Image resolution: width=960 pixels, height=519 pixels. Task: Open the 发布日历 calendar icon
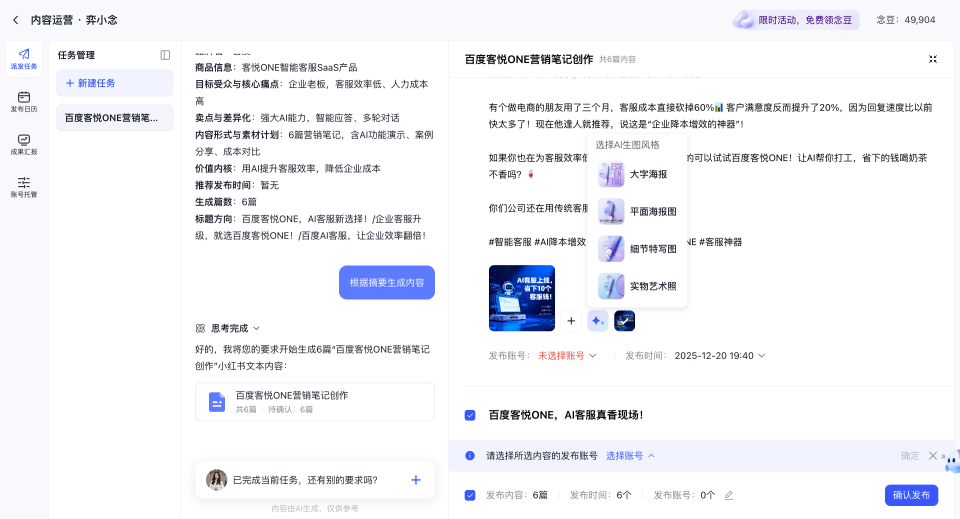pos(24,101)
